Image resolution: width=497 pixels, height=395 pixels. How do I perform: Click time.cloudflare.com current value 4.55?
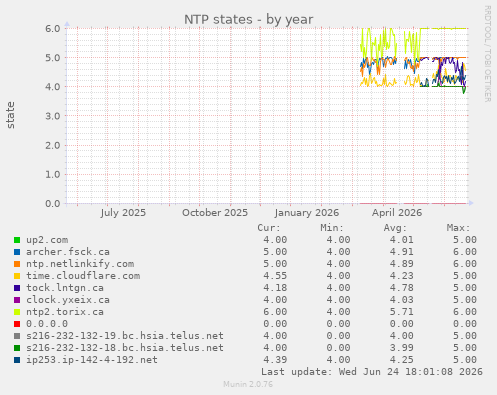275,276
